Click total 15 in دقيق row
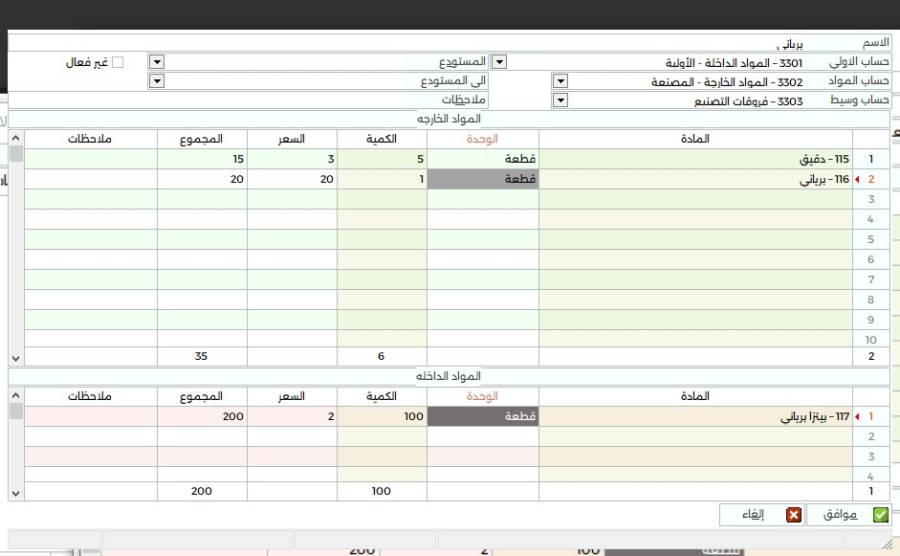 [x=202, y=159]
